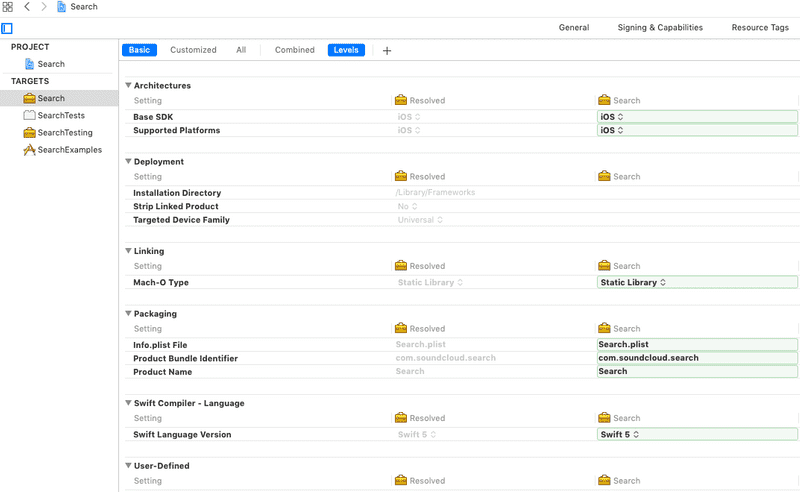Select the Mach-O Type setting label
This screenshot has width=800, height=492.
pos(161,282)
